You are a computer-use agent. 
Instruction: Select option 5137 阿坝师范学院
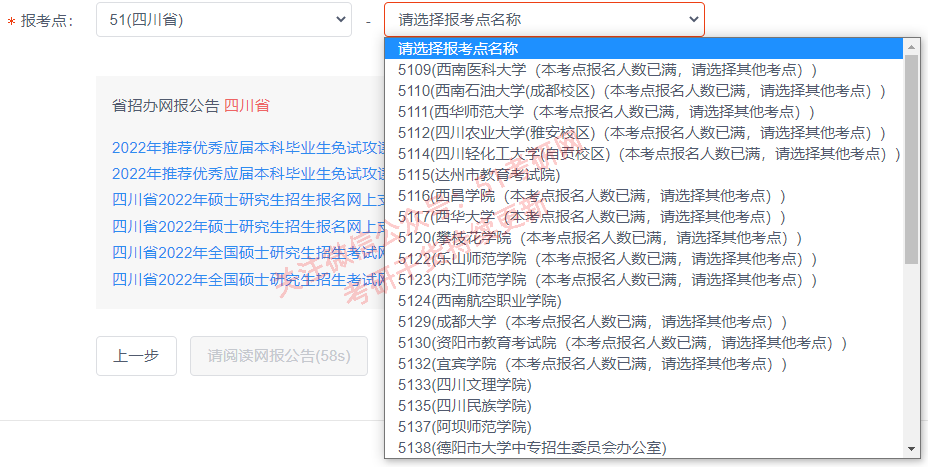pyautogui.click(x=644, y=427)
